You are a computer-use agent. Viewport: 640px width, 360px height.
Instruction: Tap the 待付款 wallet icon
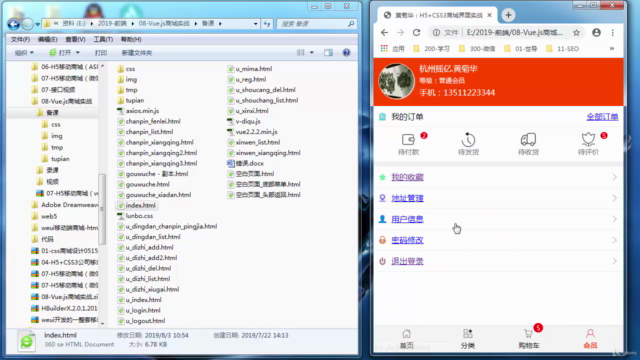tap(408, 140)
